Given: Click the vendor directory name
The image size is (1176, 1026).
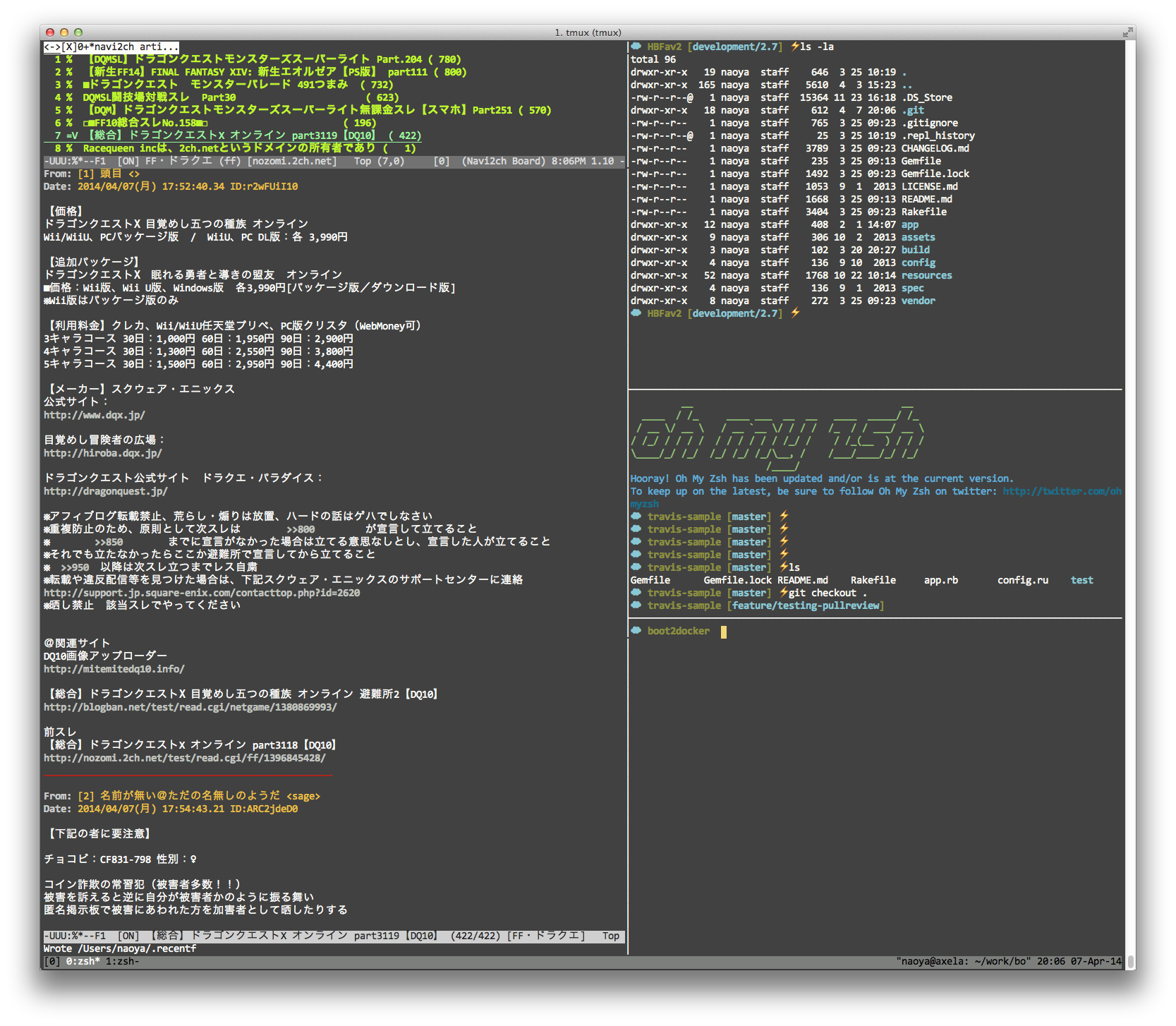Looking at the screenshot, I should click(919, 301).
